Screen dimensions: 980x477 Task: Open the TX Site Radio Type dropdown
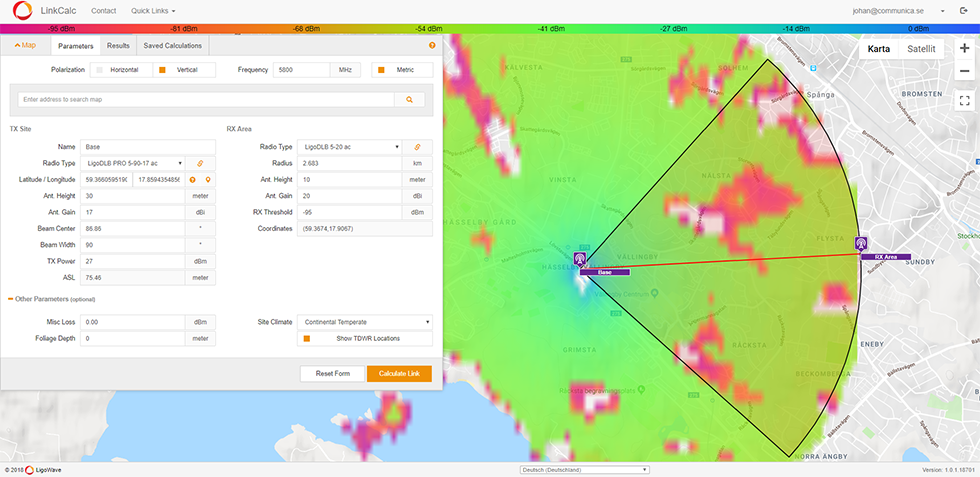point(133,163)
